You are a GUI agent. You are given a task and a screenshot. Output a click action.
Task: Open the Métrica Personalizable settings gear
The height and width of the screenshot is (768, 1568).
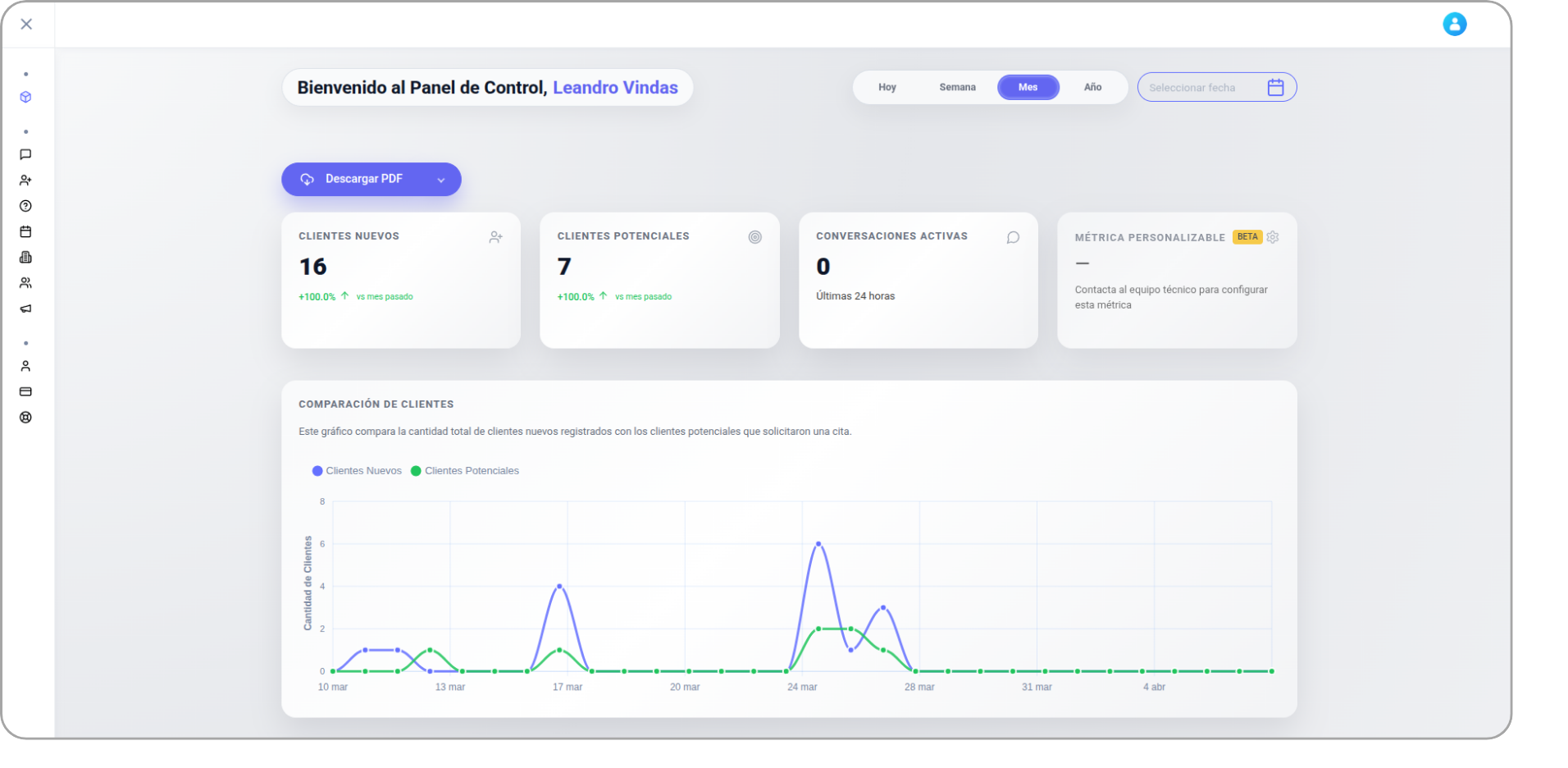click(1273, 237)
